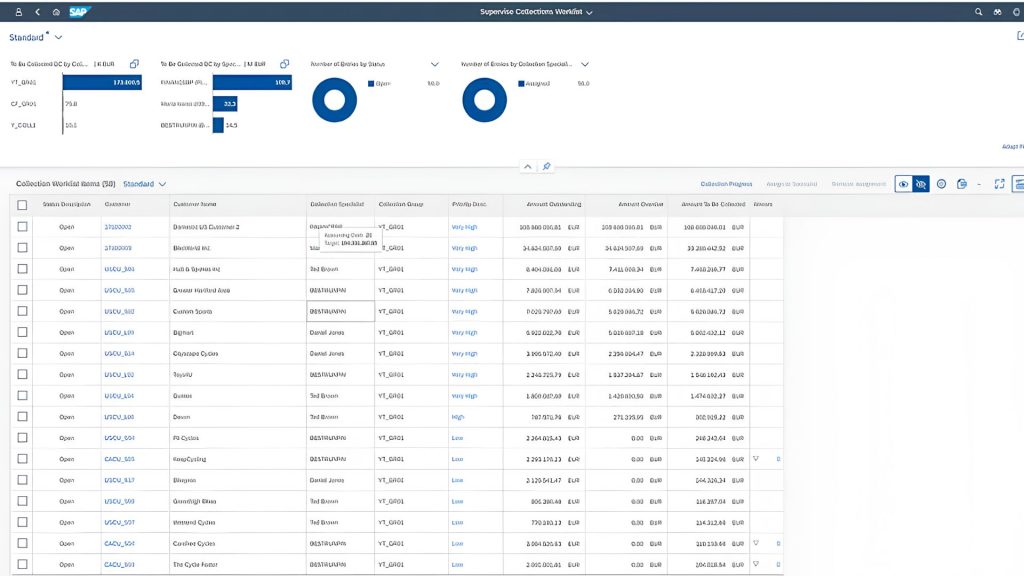This screenshot has height=576, width=1024.
Task: Open the export options arrow beside the spreadsheet icon
Action: pyautogui.click(x=979, y=185)
